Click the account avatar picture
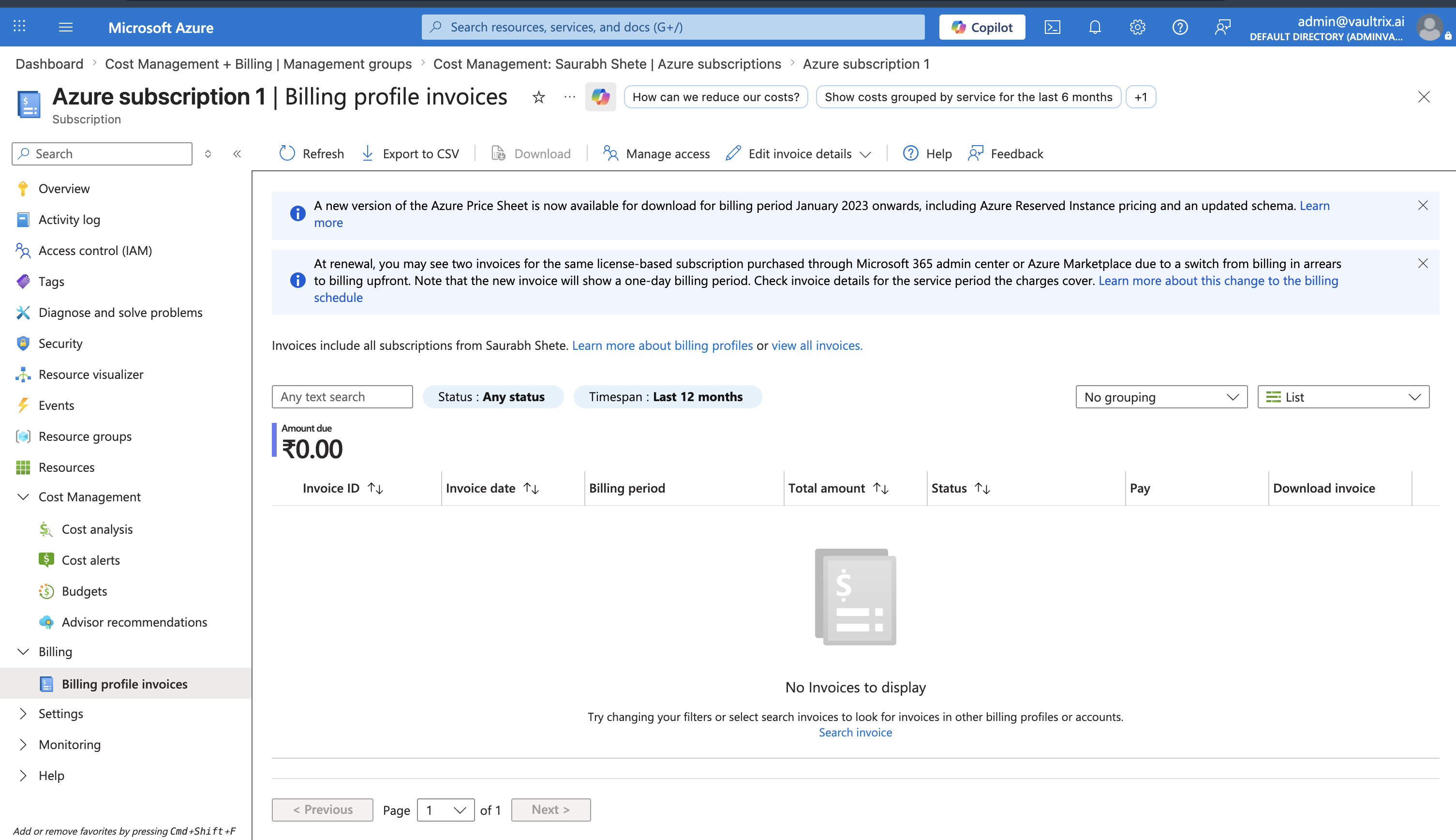The height and width of the screenshot is (840, 1456). [x=1429, y=27]
